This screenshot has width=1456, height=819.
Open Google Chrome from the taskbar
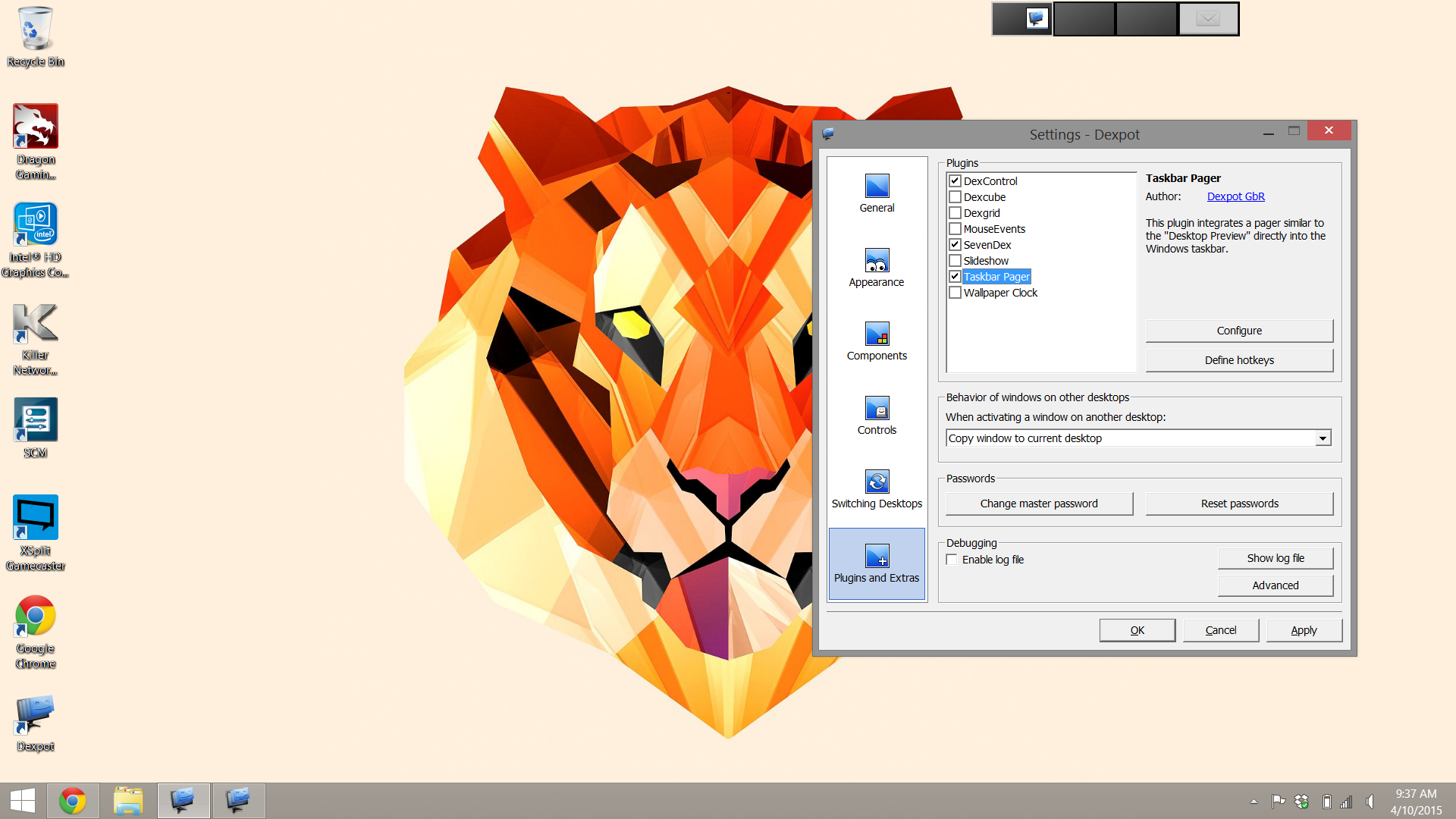[74, 800]
